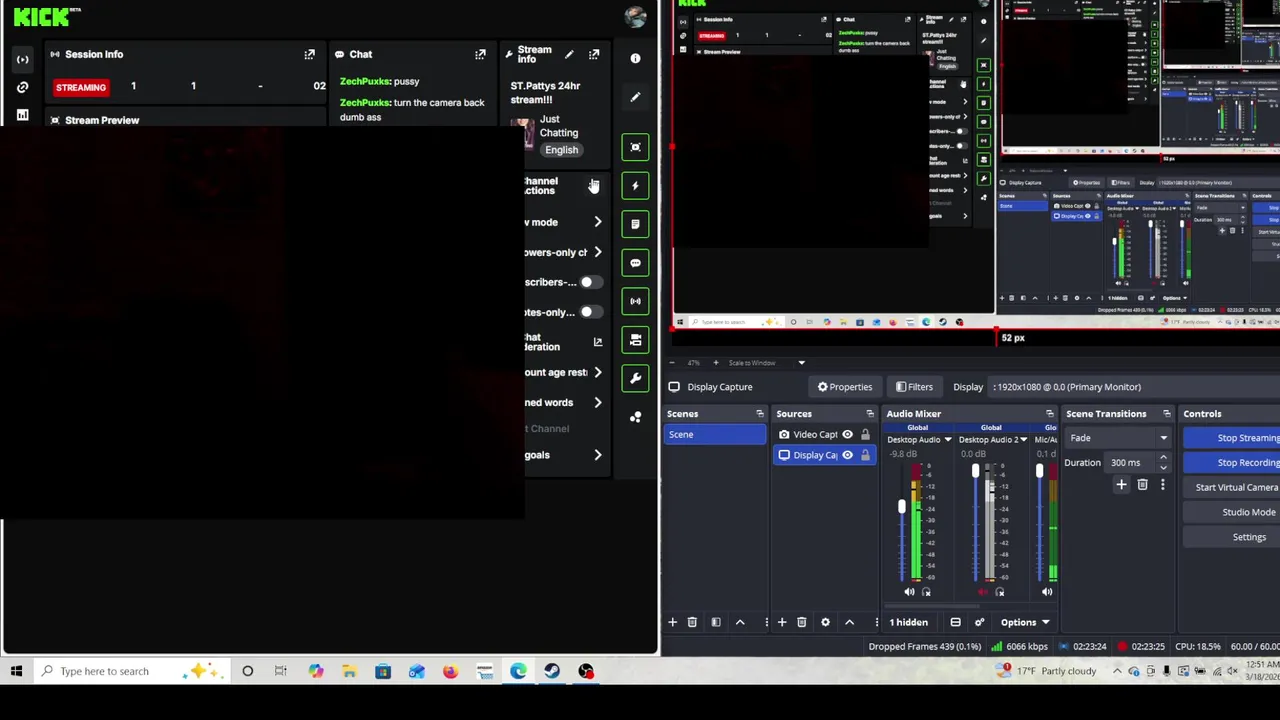Screen dimensions: 1280x720
Task: Click Start Virtual Camera
Action: coord(1232,487)
